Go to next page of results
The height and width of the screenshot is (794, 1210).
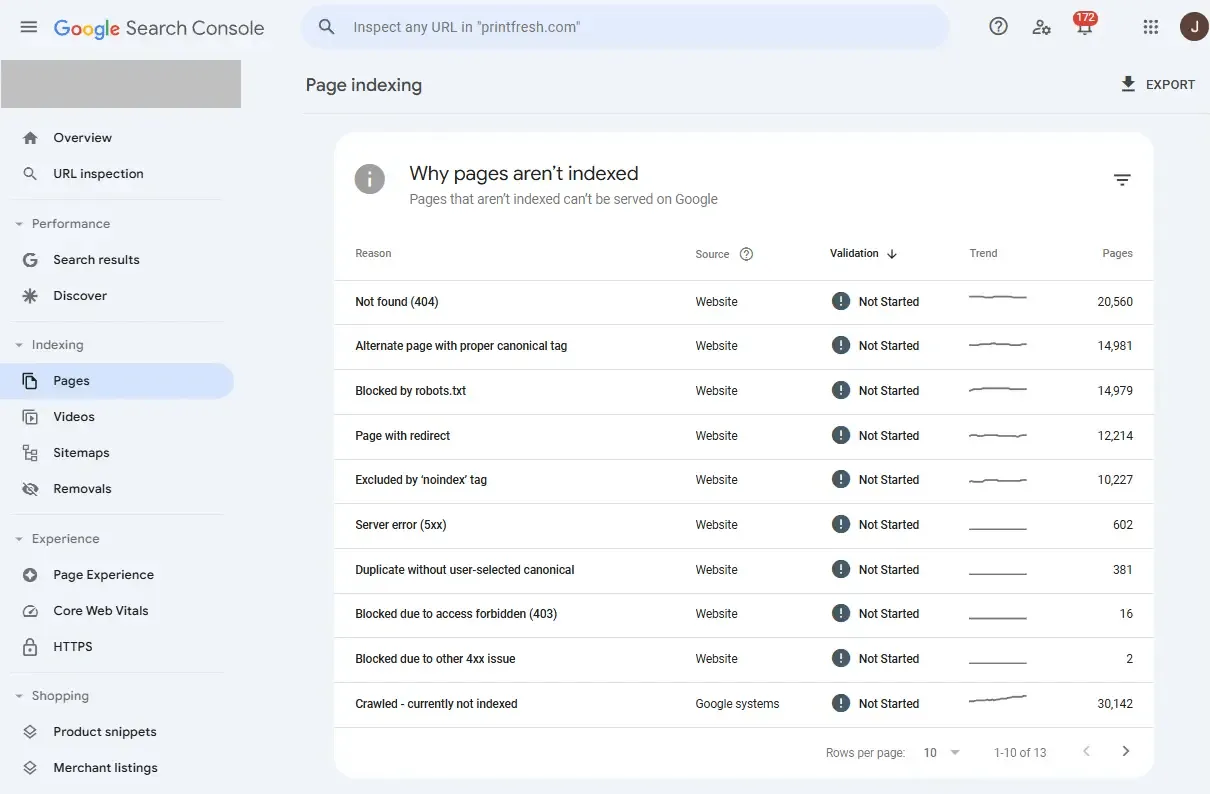click(x=1126, y=752)
